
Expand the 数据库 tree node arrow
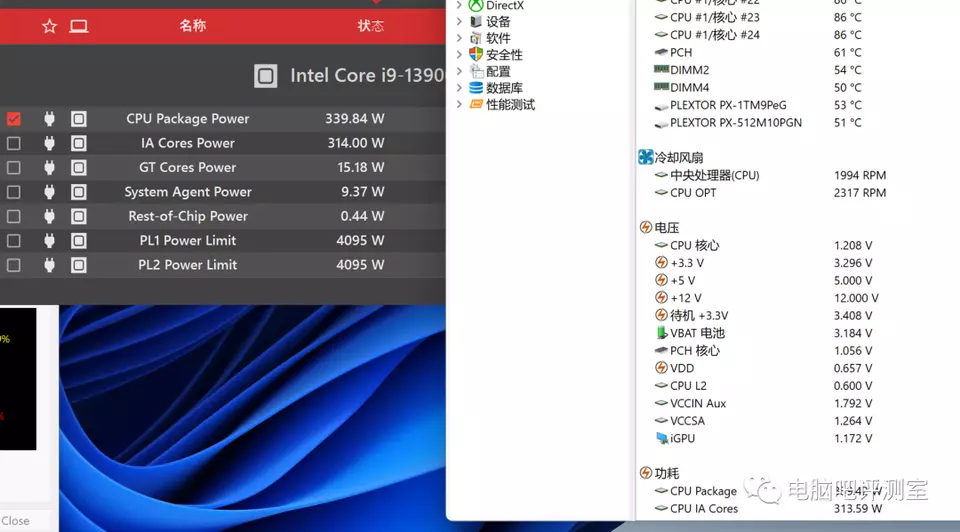click(459, 88)
